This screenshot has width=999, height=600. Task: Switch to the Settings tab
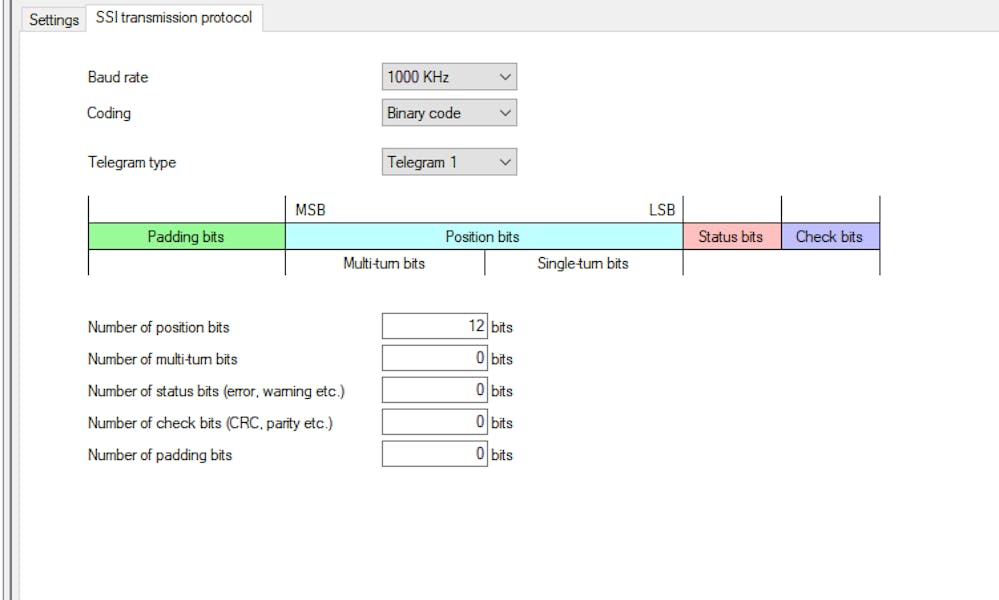tap(53, 19)
